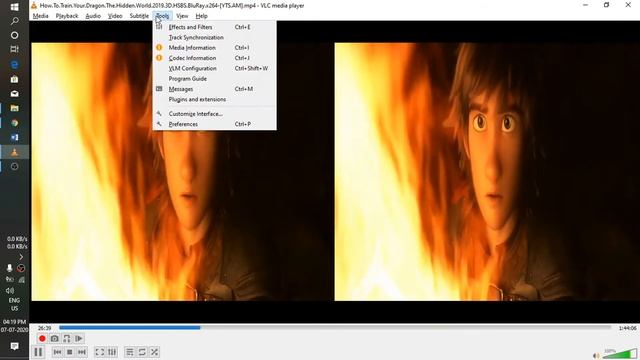Open Media Information from Tools menu
Image resolution: width=640 pixels, height=360 pixels.
point(214,48)
